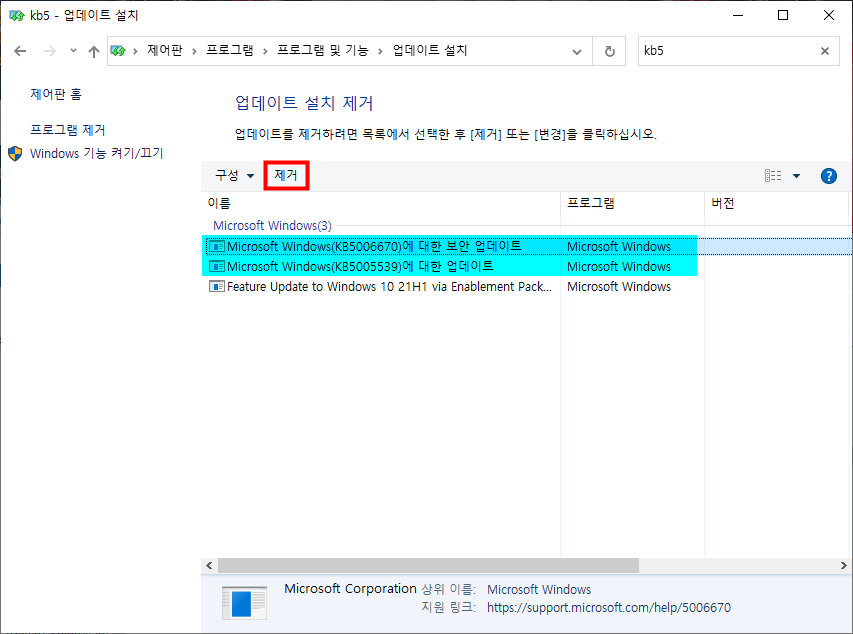Open 프로그램 제거 link
Screen dimensions: 853x634
point(67,130)
